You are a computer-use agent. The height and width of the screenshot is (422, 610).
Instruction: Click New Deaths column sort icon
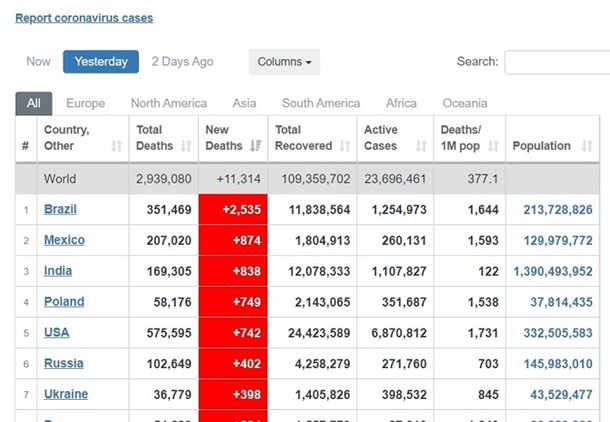coord(255,146)
